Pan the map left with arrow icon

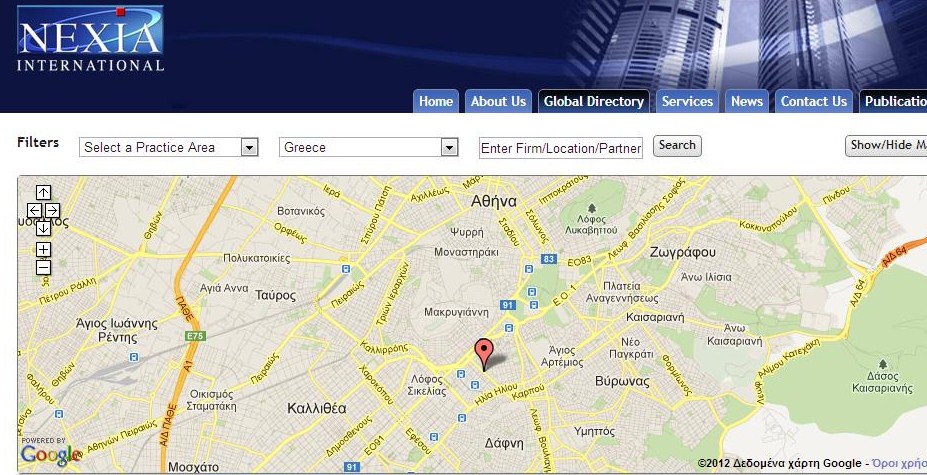point(34,210)
